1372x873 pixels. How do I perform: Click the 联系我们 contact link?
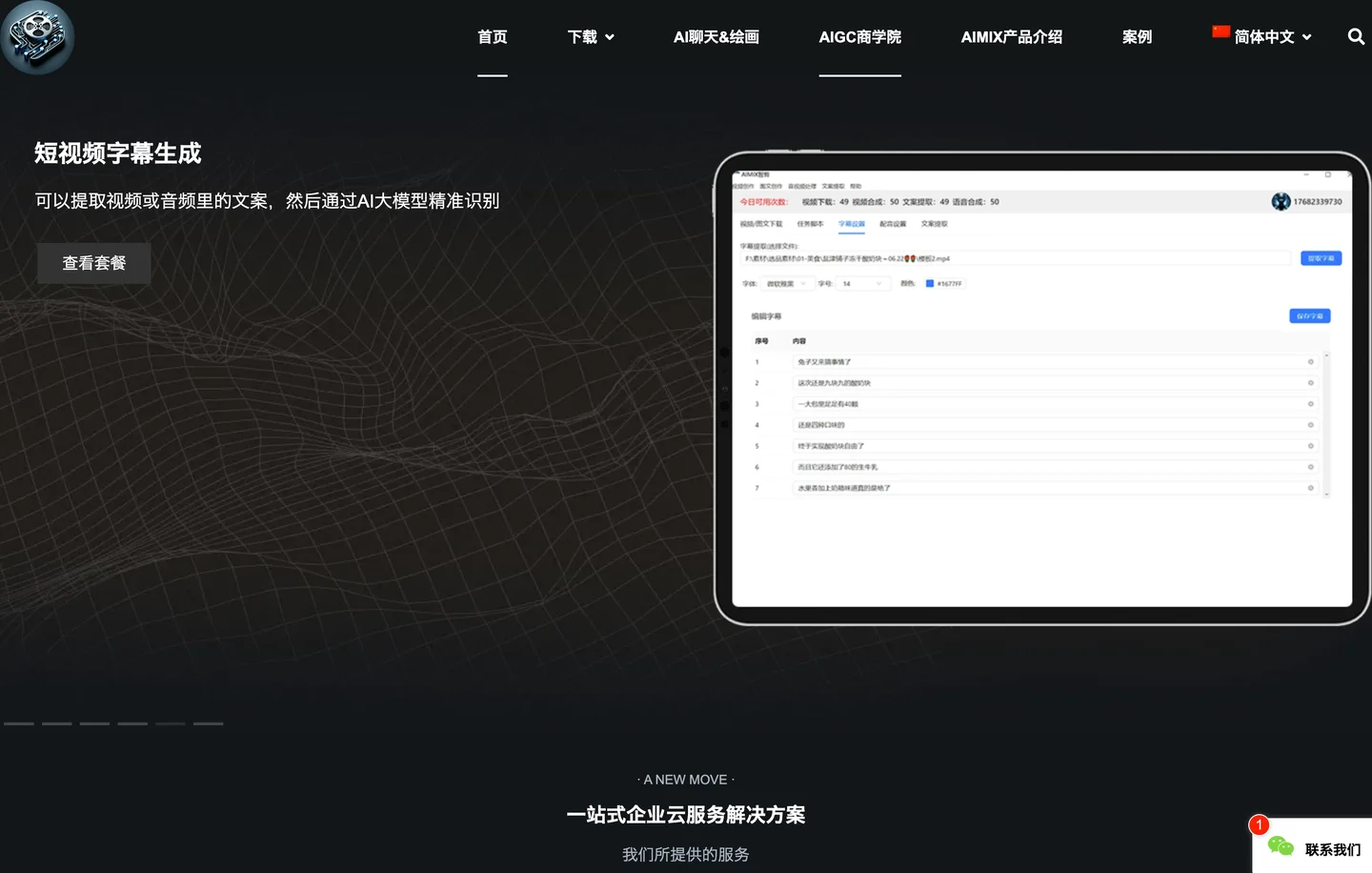tap(1332, 850)
